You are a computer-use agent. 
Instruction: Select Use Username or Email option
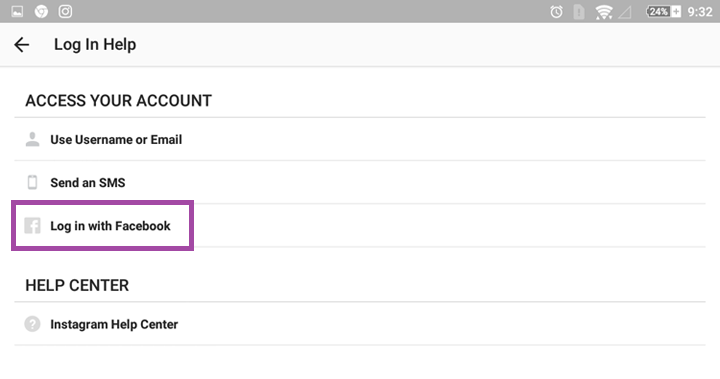coord(360,139)
